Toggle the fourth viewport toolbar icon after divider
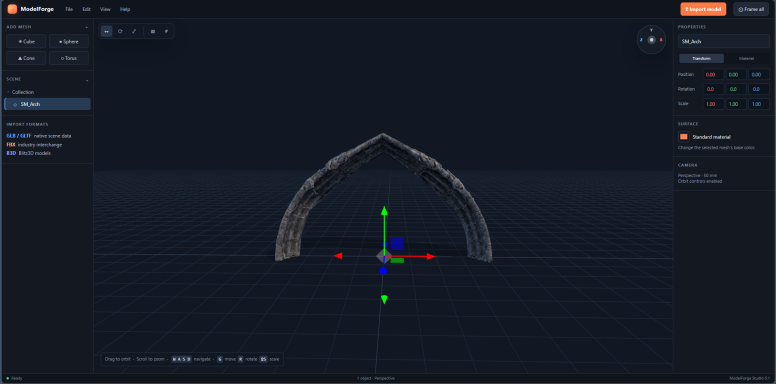 [152, 31]
